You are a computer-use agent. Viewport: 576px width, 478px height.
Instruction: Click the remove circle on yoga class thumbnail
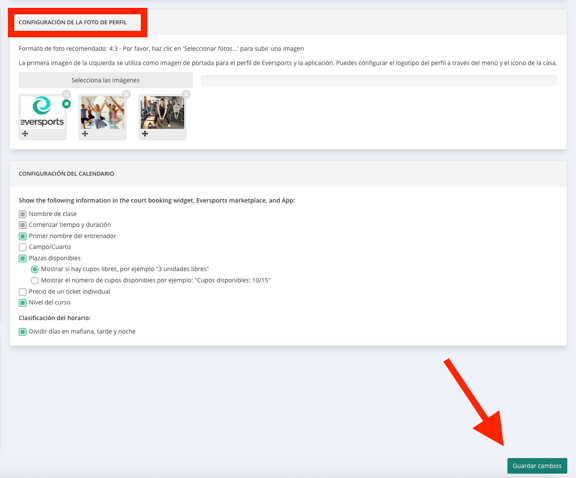coord(126,94)
